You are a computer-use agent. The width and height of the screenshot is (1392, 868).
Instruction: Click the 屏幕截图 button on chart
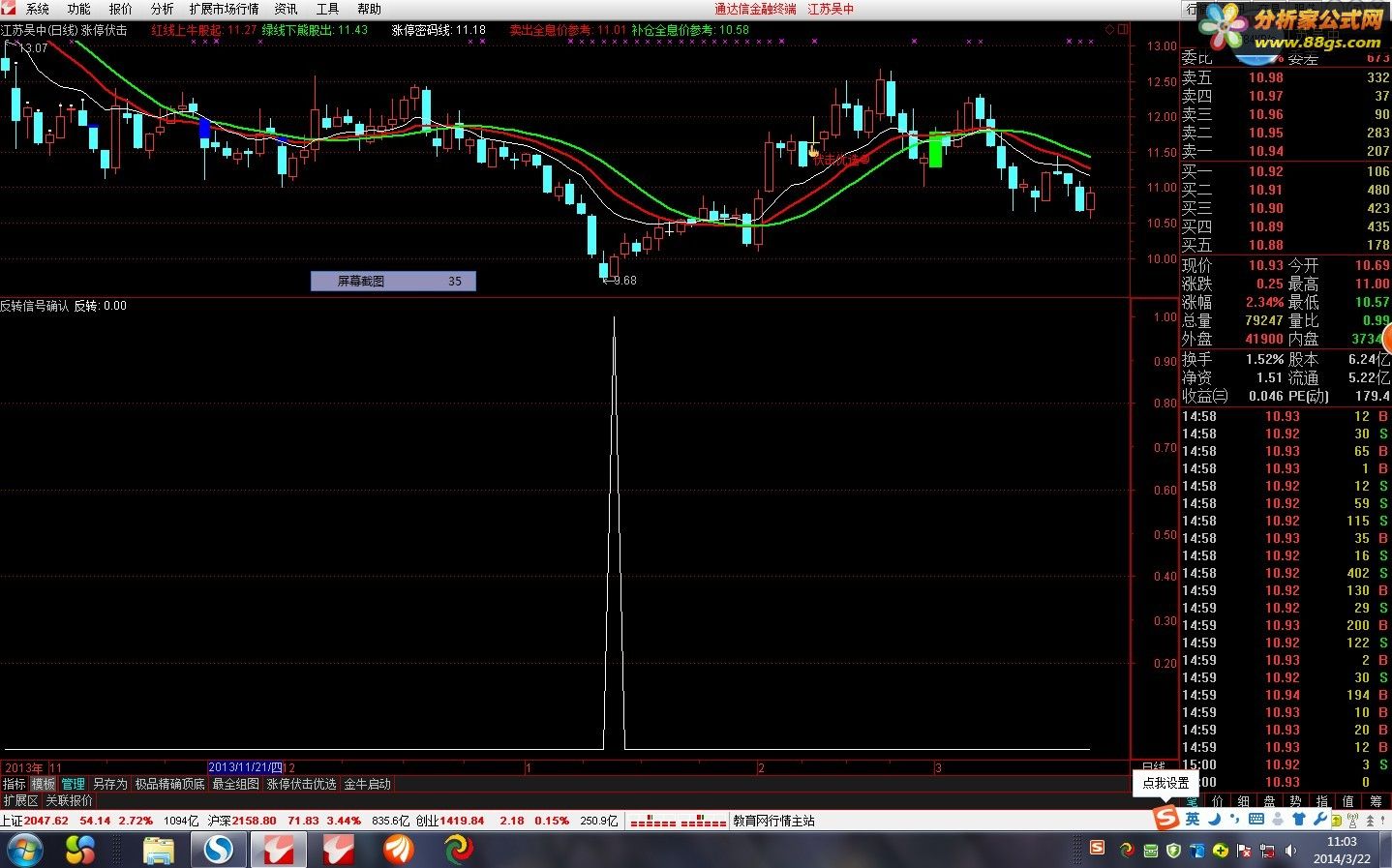click(x=393, y=281)
